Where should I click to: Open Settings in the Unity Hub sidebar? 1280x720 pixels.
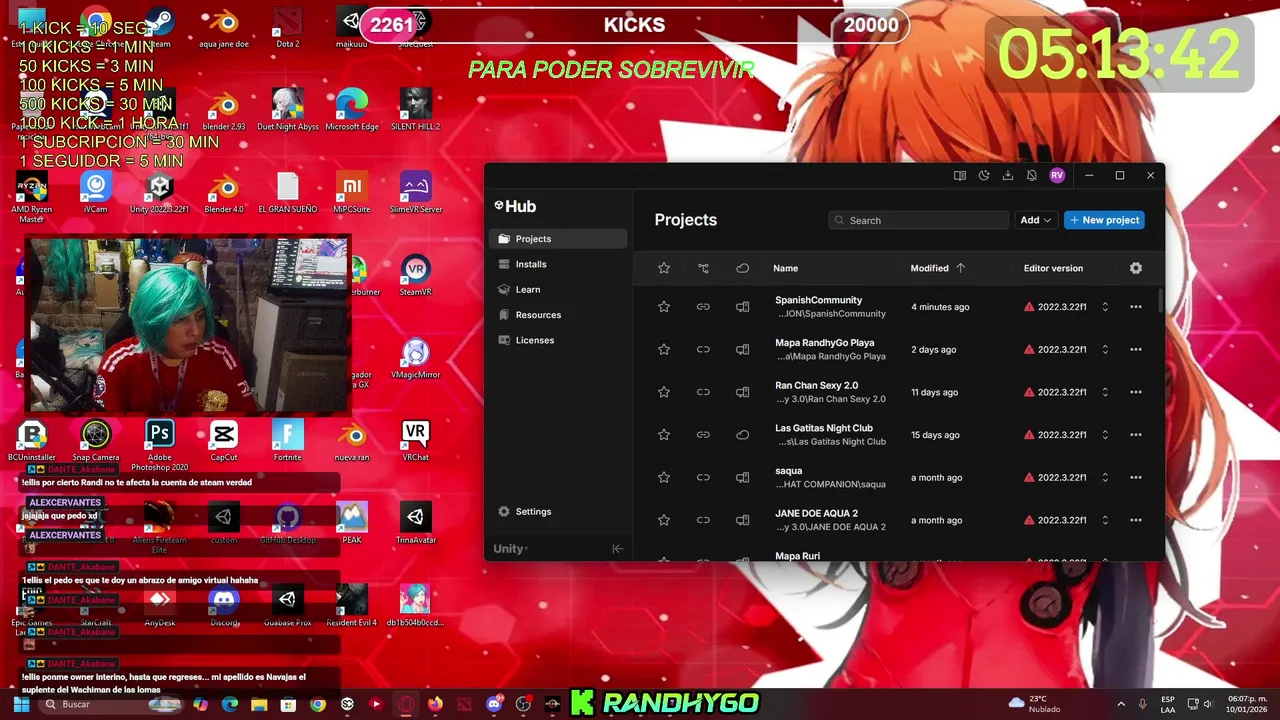(x=558, y=511)
